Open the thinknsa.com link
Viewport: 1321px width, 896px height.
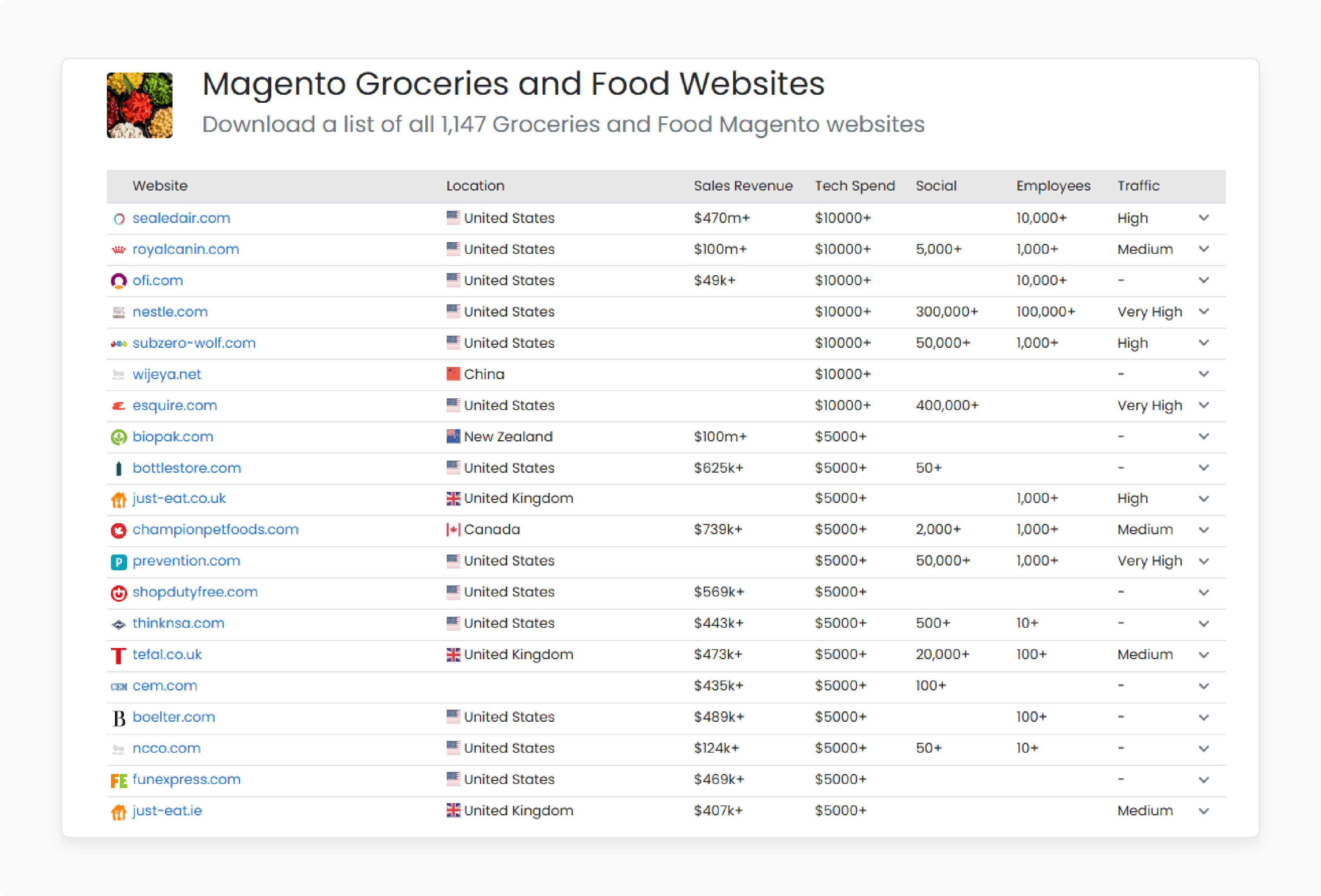point(178,623)
